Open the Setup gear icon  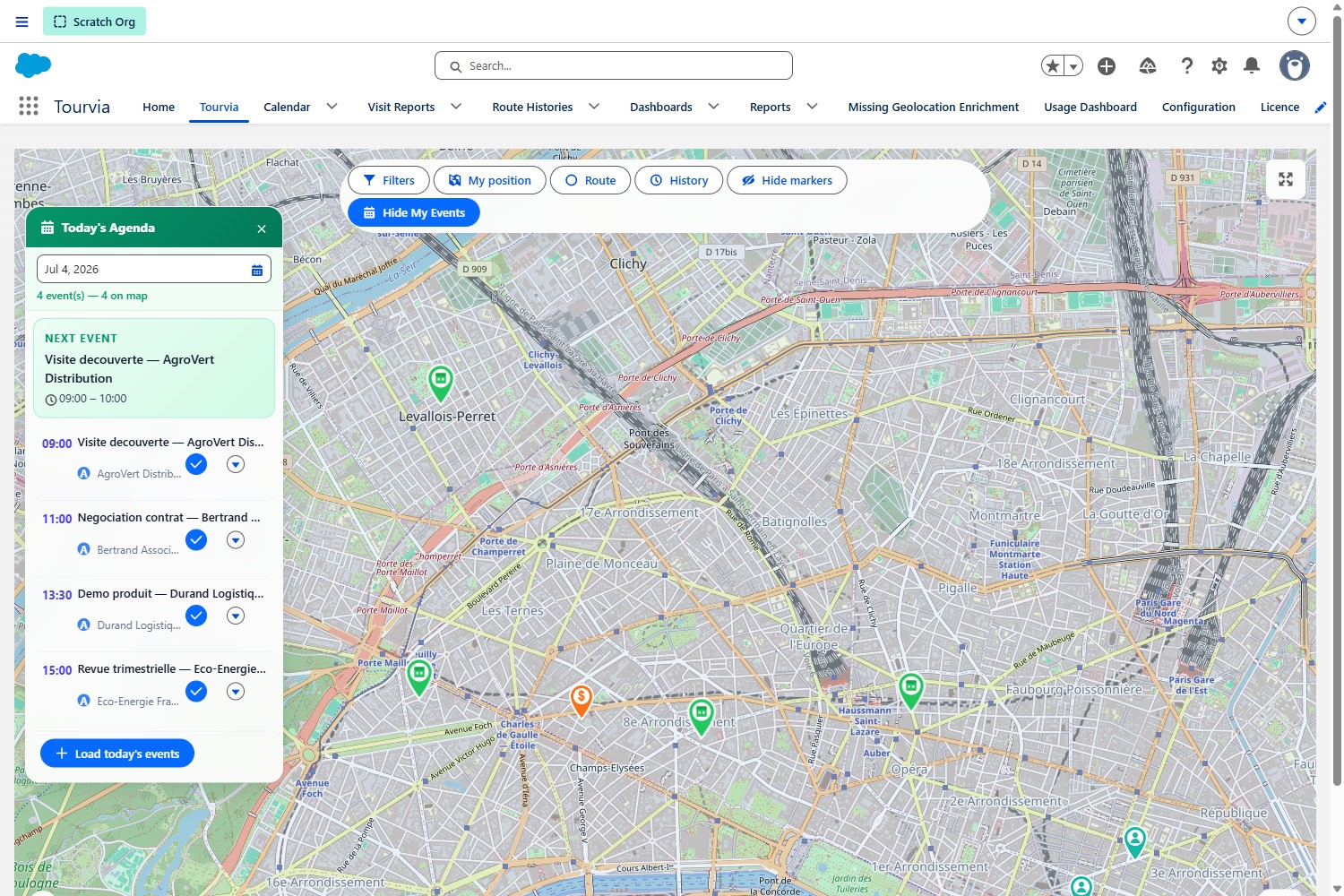1219,65
